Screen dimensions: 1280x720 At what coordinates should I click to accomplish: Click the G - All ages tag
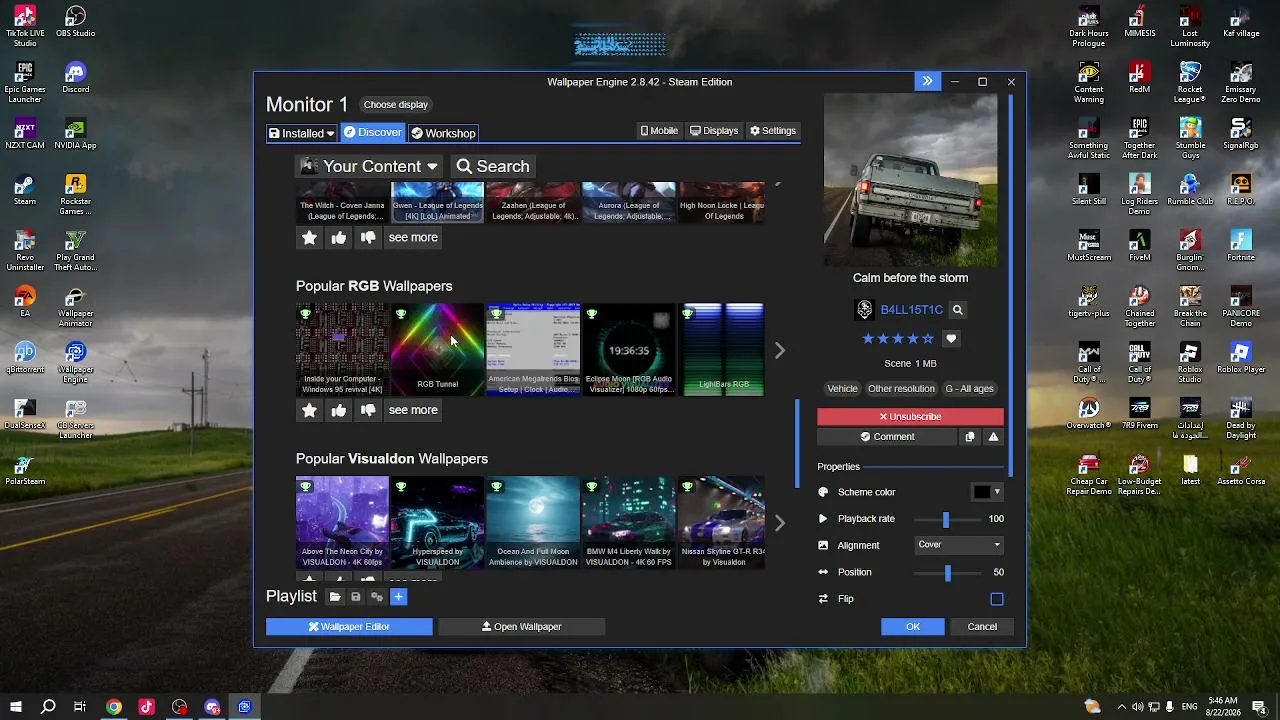pos(970,389)
